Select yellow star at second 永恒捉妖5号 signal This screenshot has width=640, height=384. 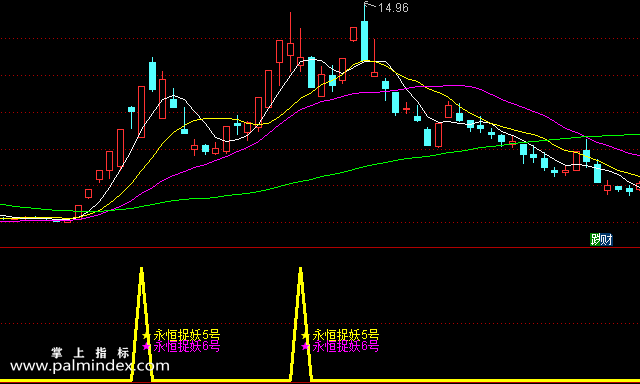coord(305,335)
